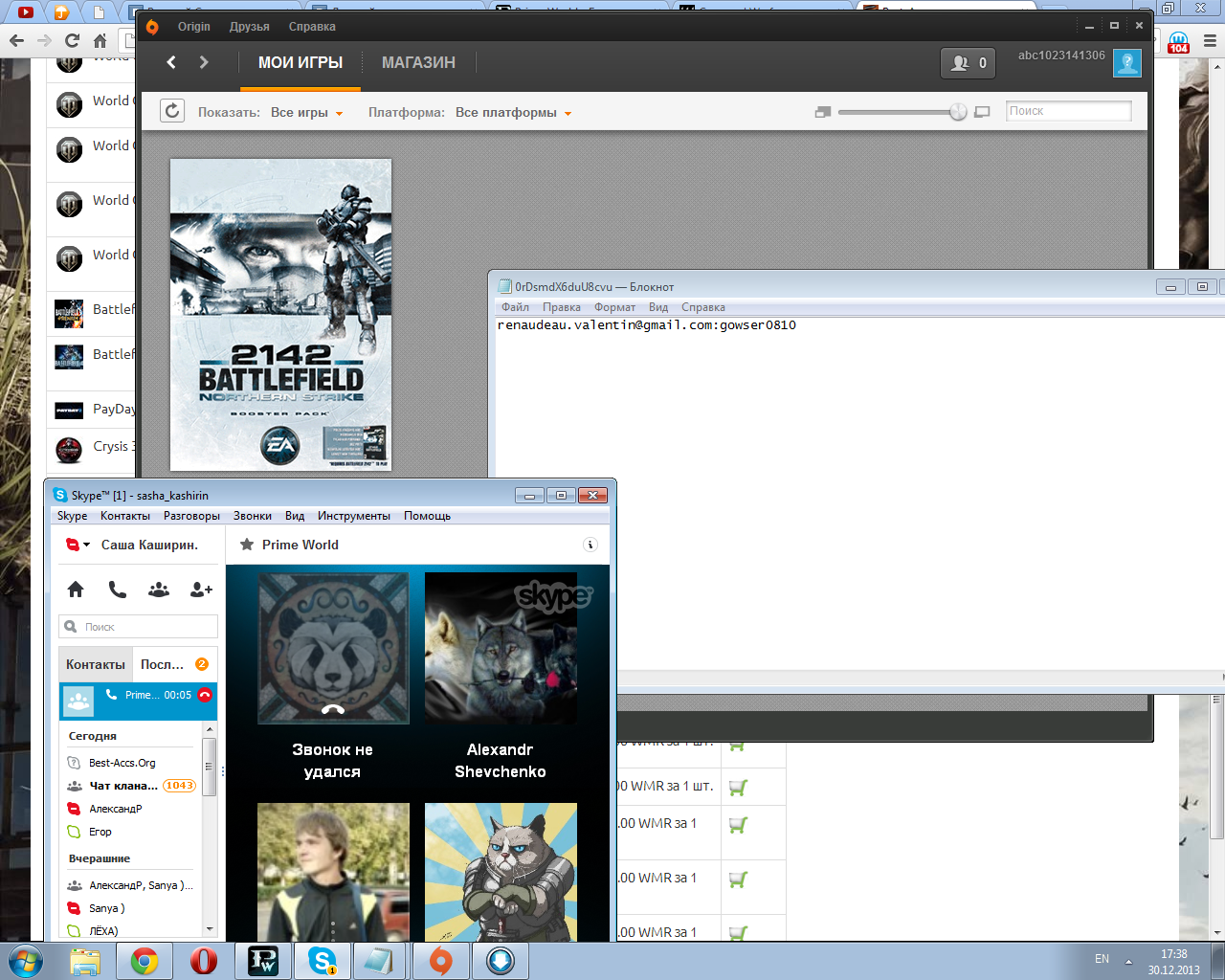Viewport: 1225px width, 980px height.
Task: Click the EN language indicator in the taskbar
Action: pos(1102,959)
